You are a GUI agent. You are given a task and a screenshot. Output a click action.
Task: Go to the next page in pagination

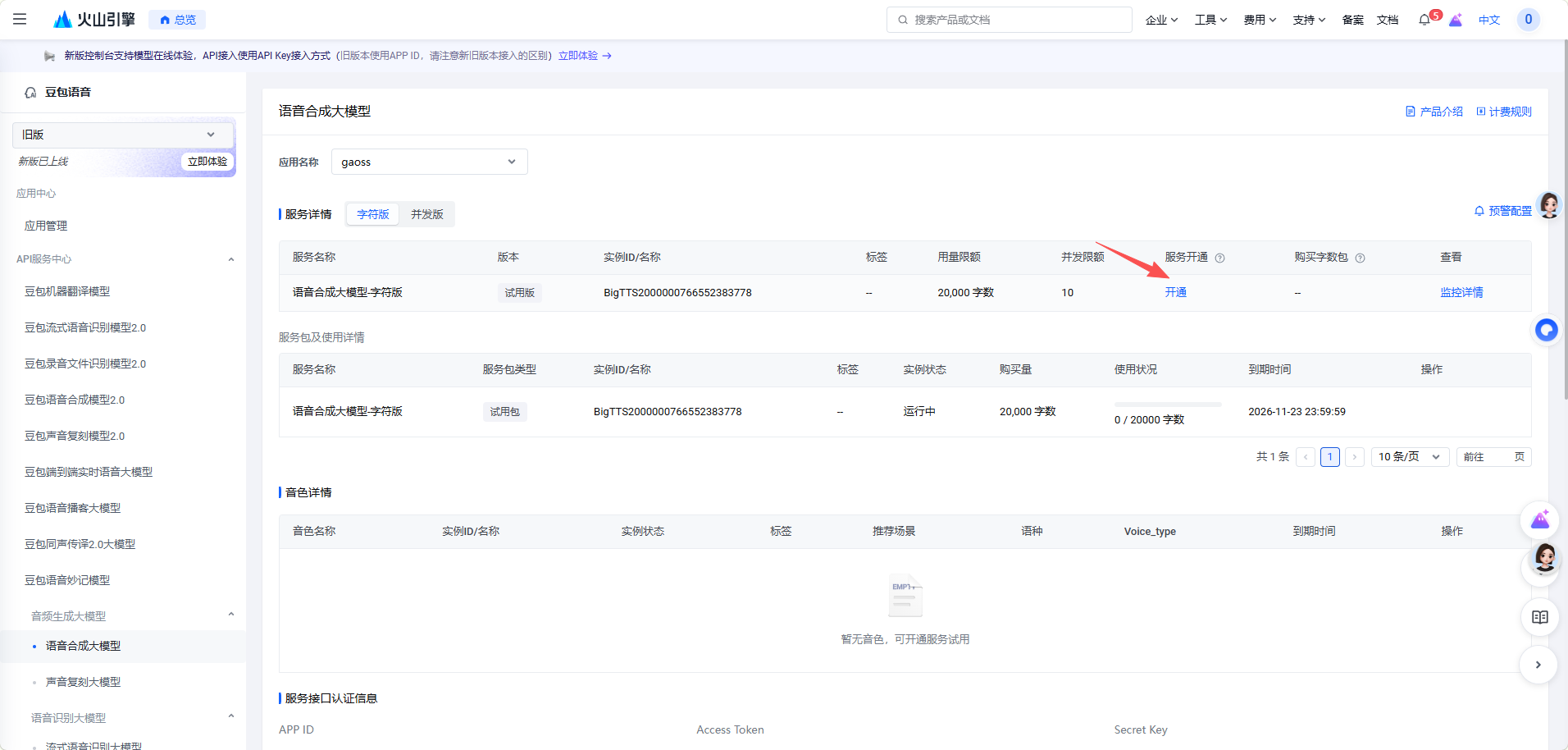coord(1355,457)
